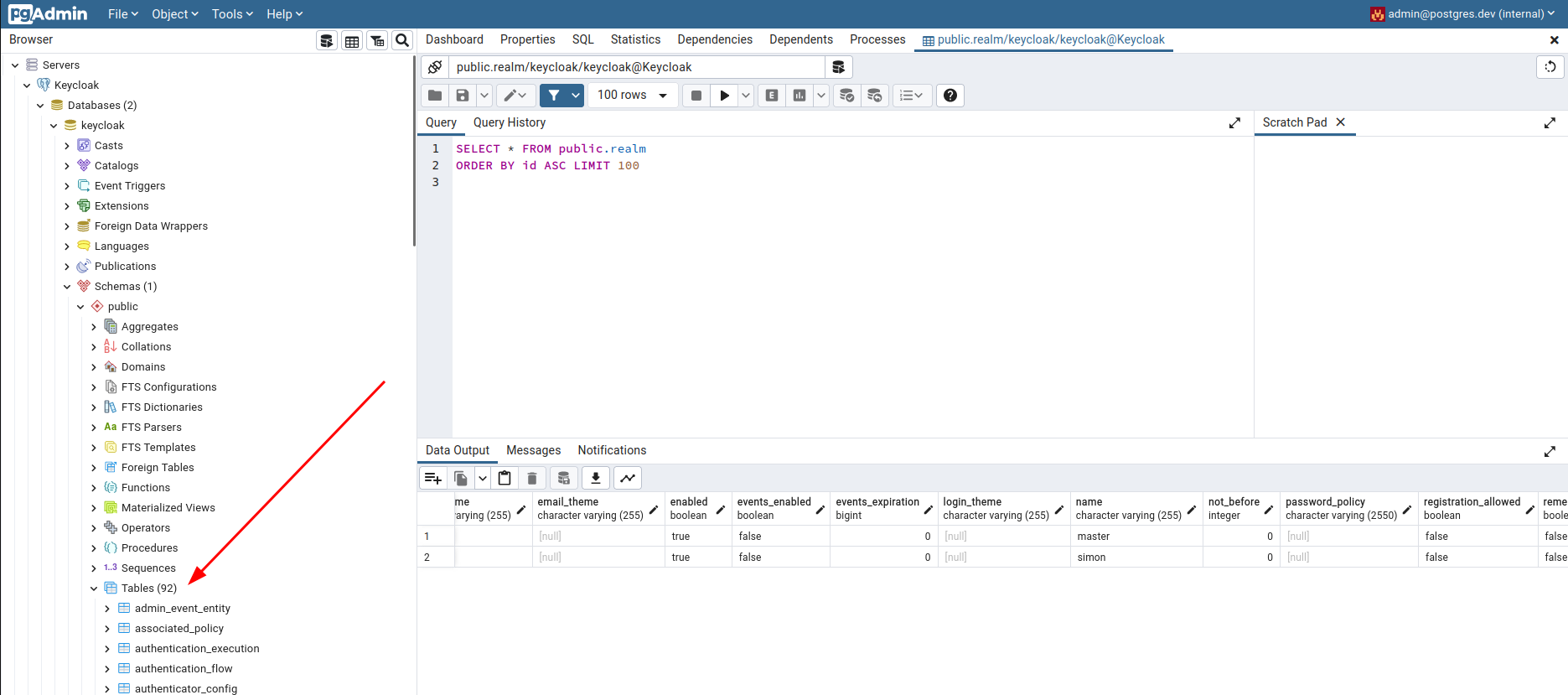
Task: Click the Open File folder icon
Action: 435,96
